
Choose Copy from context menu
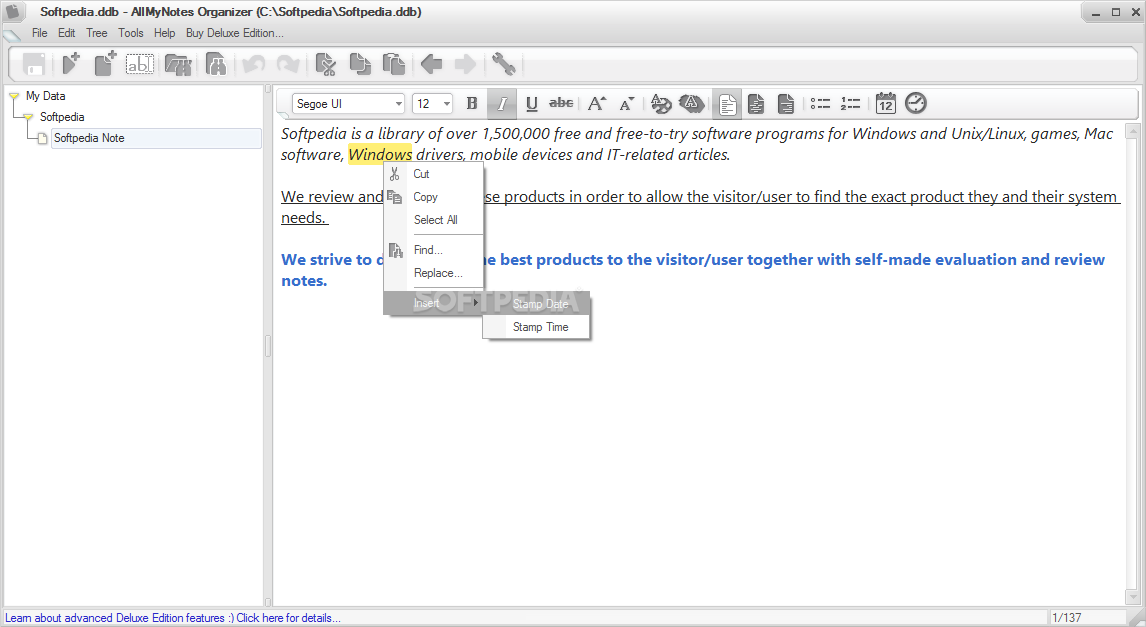(433, 197)
